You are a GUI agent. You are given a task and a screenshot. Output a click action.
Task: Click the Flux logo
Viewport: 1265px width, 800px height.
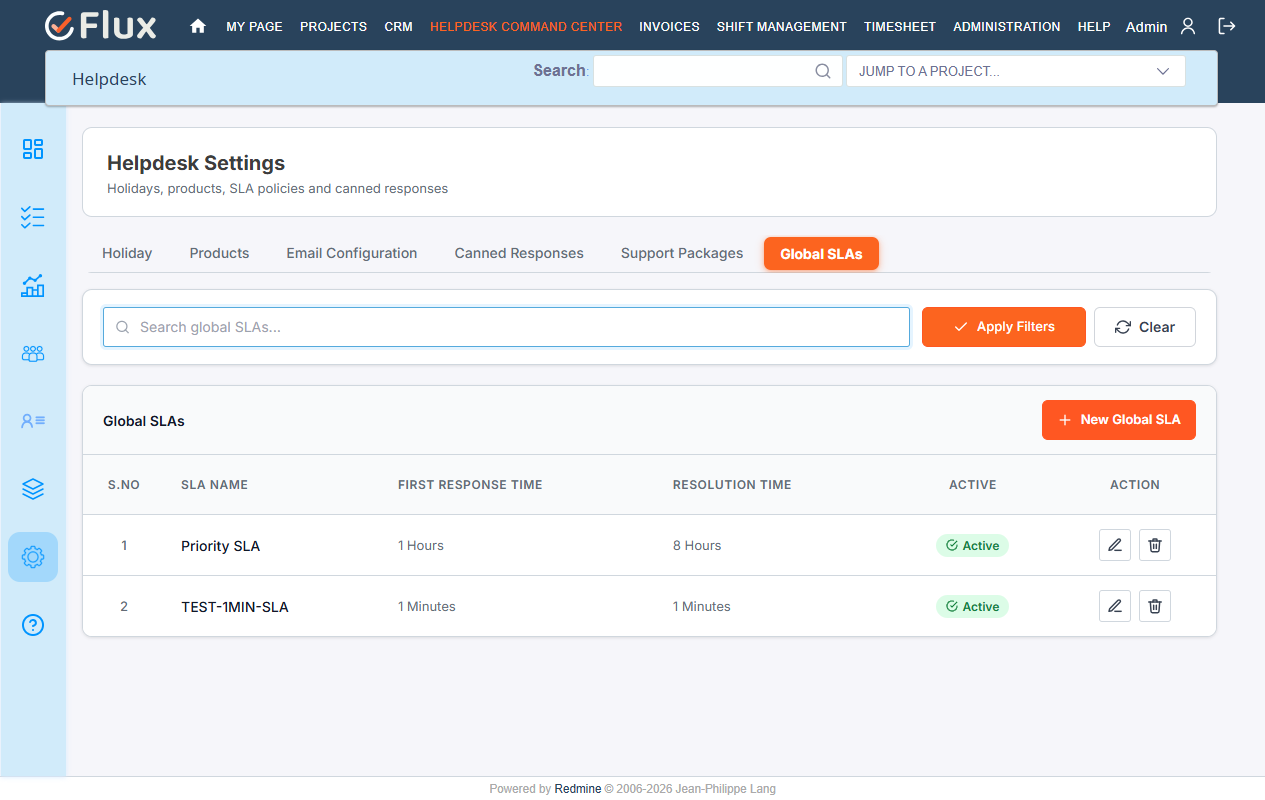coord(100,26)
